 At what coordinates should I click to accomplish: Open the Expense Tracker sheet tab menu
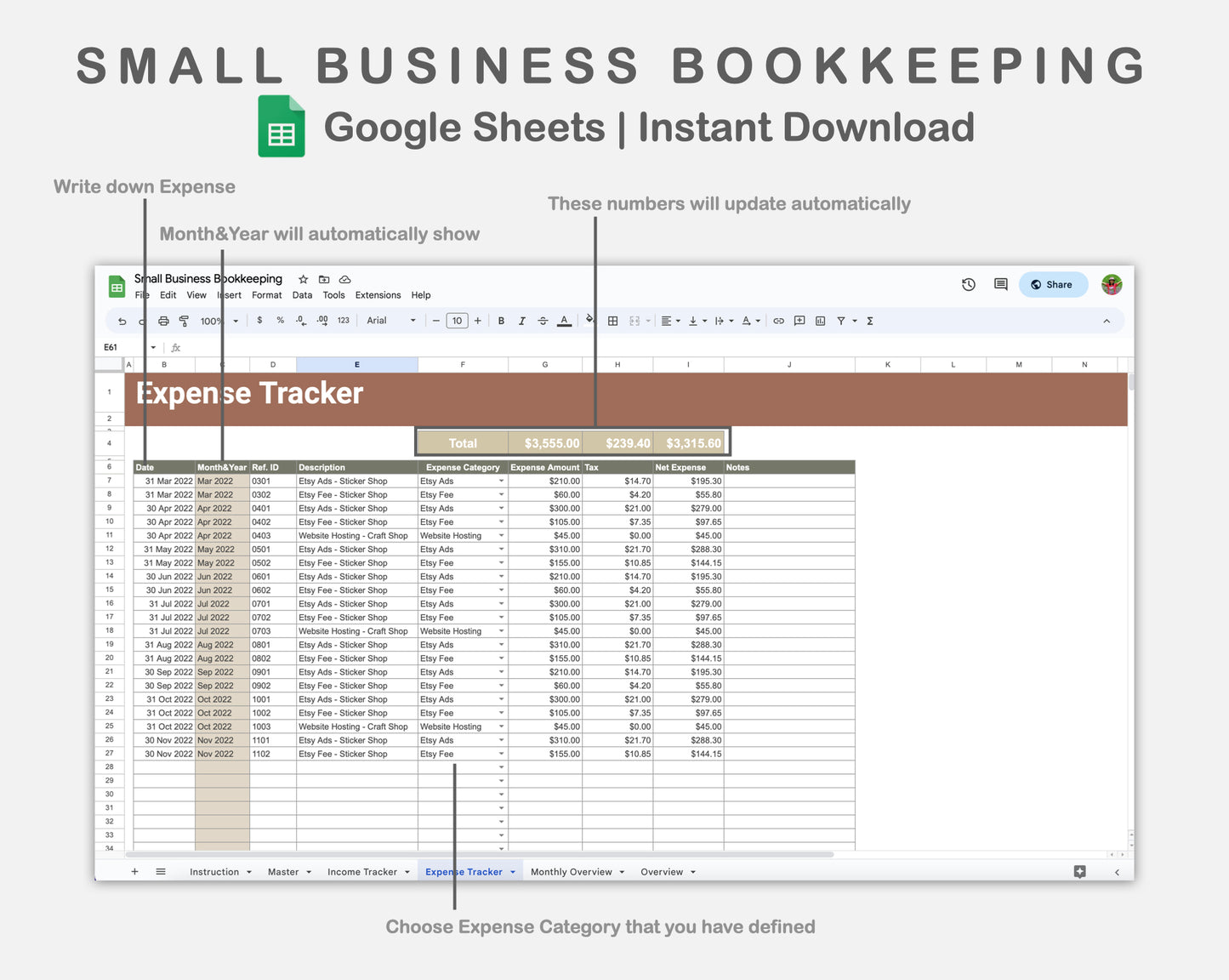click(511, 871)
